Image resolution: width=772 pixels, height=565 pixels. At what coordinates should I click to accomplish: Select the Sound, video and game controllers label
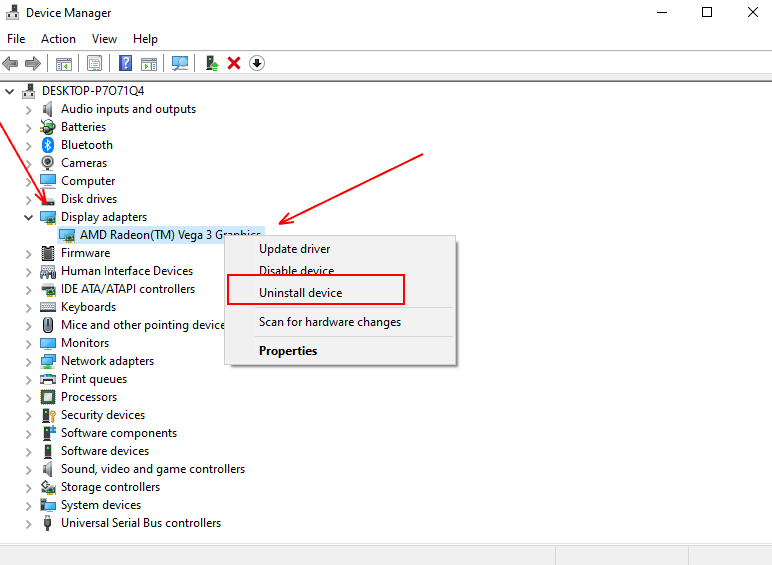pyautogui.click(x=153, y=469)
